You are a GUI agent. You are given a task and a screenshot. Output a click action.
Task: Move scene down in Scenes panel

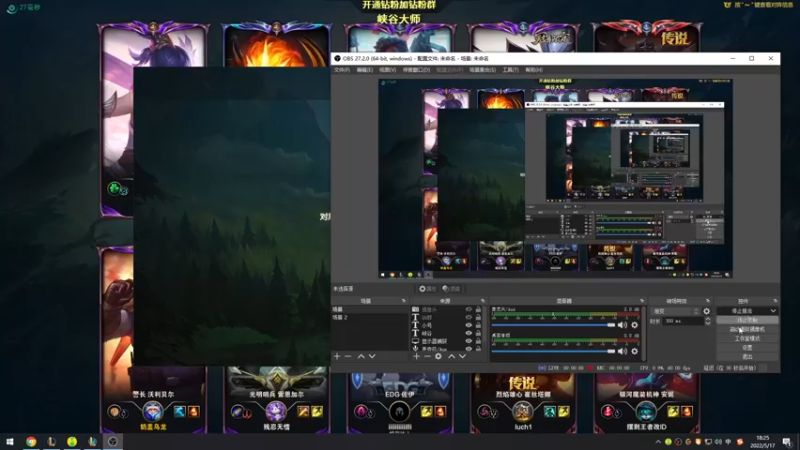[x=372, y=356]
